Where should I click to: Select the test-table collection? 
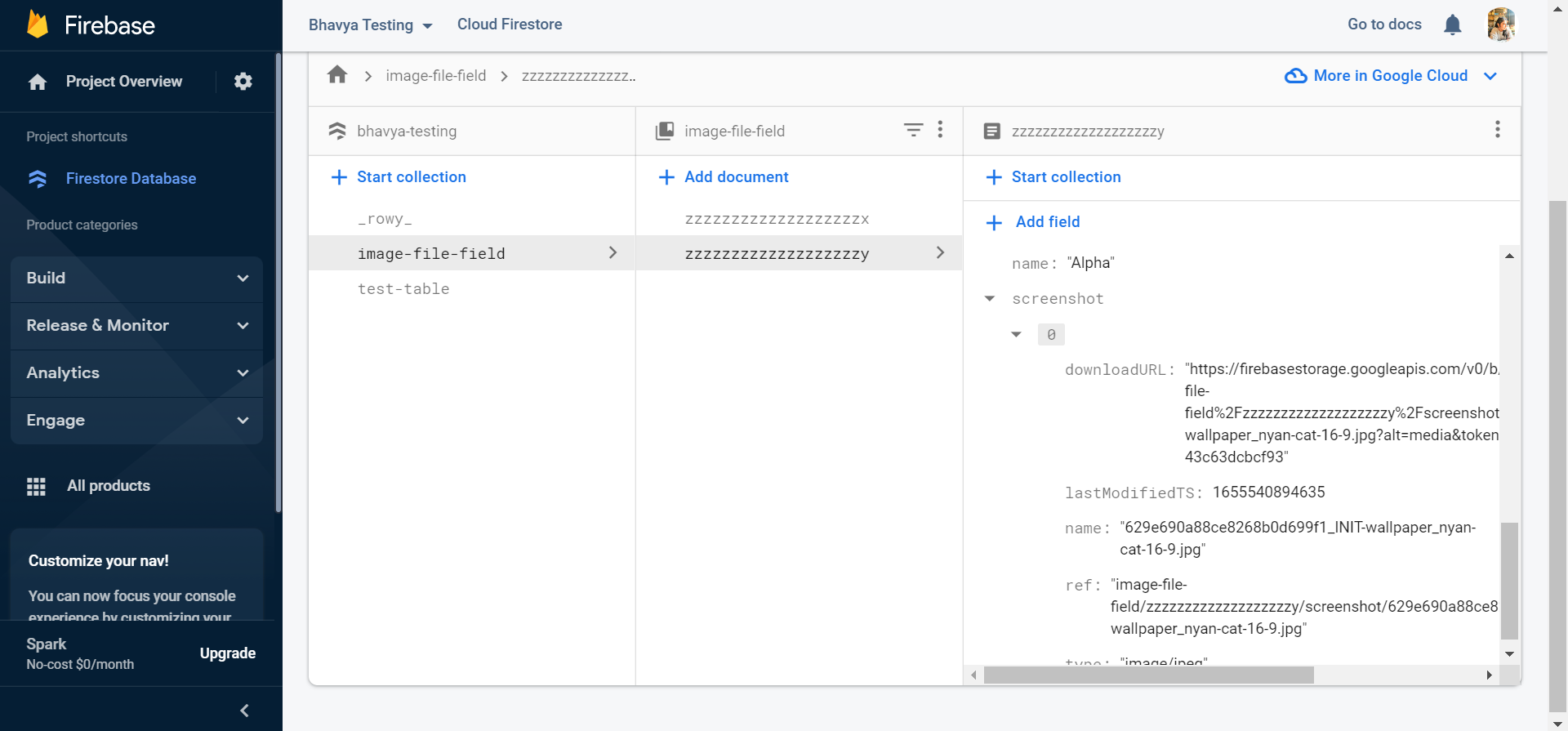(403, 289)
